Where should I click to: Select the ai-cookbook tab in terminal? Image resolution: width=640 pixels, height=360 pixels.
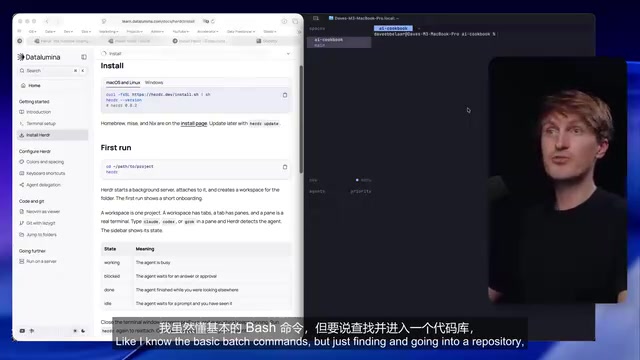click(393, 28)
